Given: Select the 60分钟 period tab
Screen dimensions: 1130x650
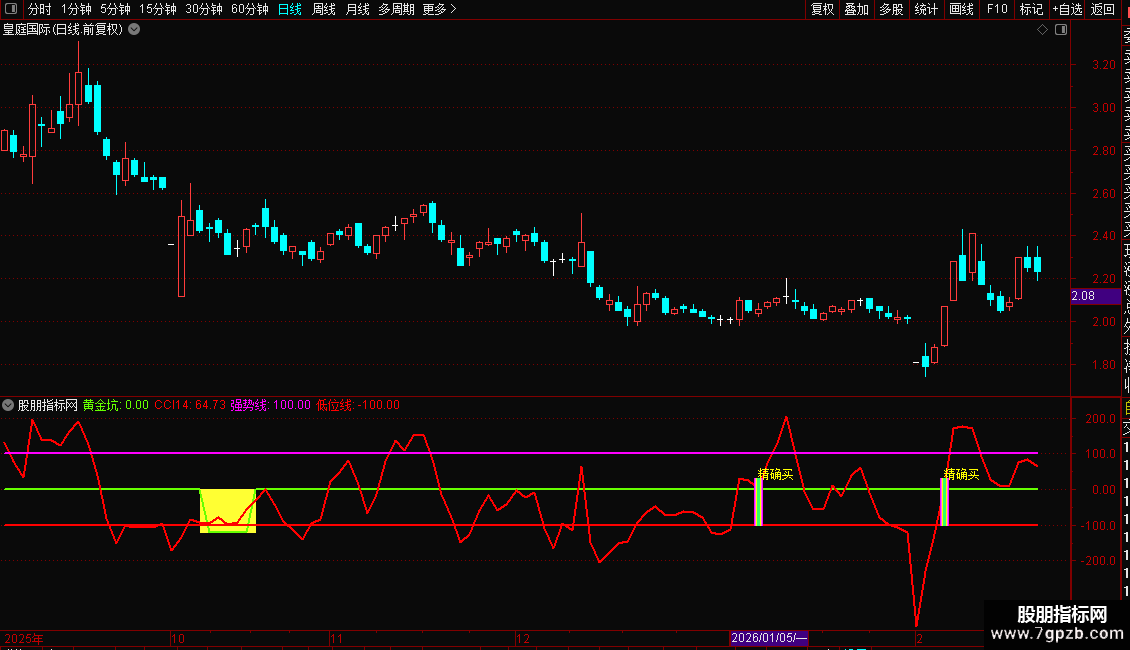Looking at the screenshot, I should (250, 10).
